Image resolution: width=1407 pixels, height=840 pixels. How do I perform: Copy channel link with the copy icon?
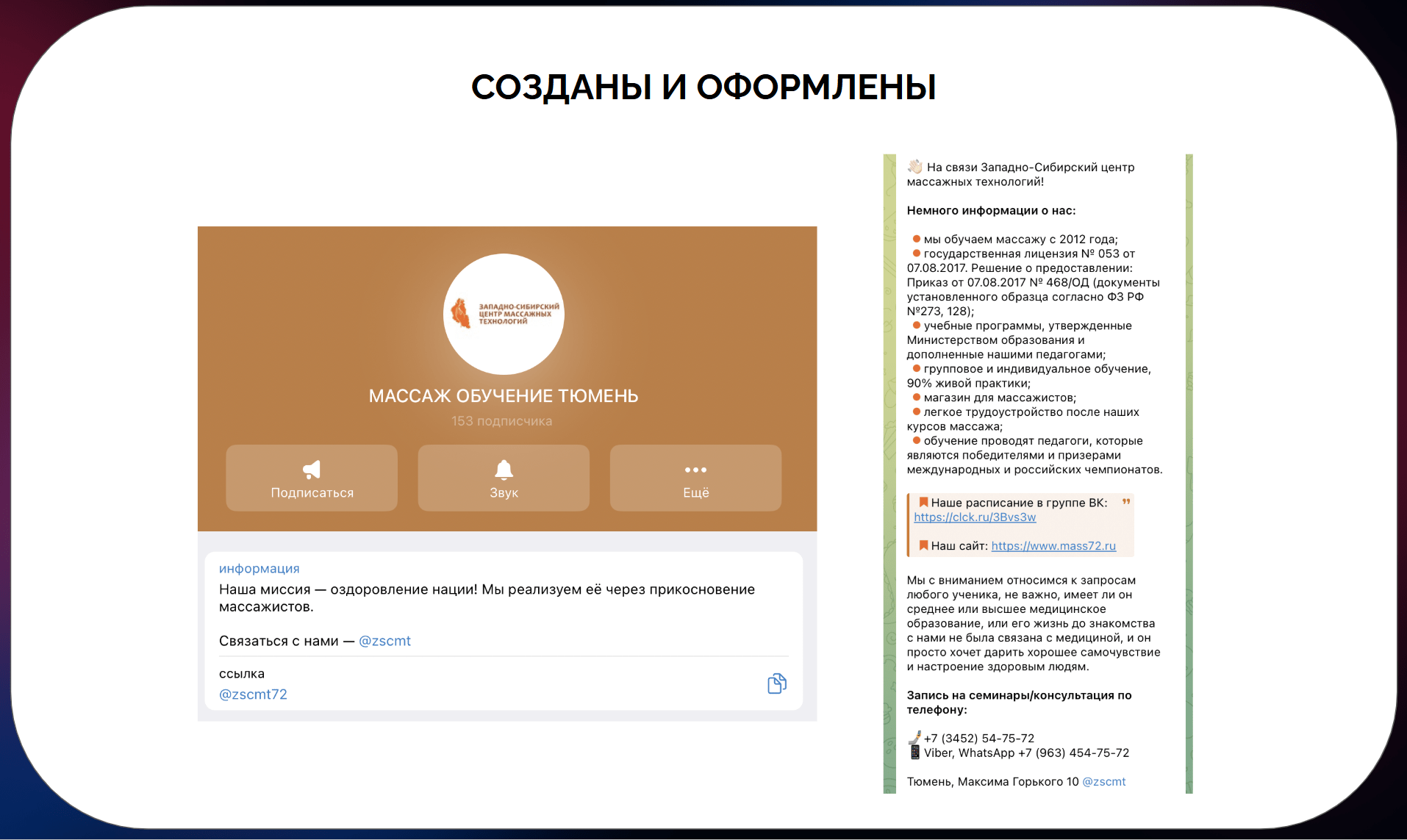(776, 683)
